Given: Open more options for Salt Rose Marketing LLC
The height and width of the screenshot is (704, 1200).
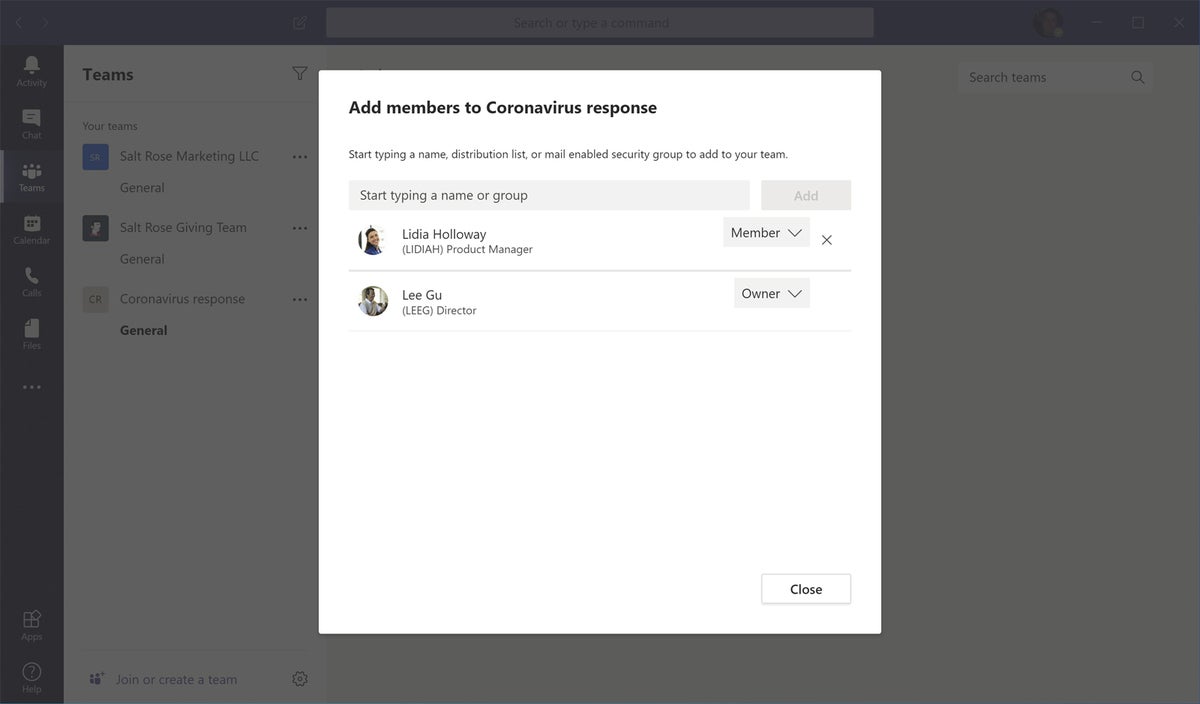Looking at the screenshot, I should [x=300, y=157].
